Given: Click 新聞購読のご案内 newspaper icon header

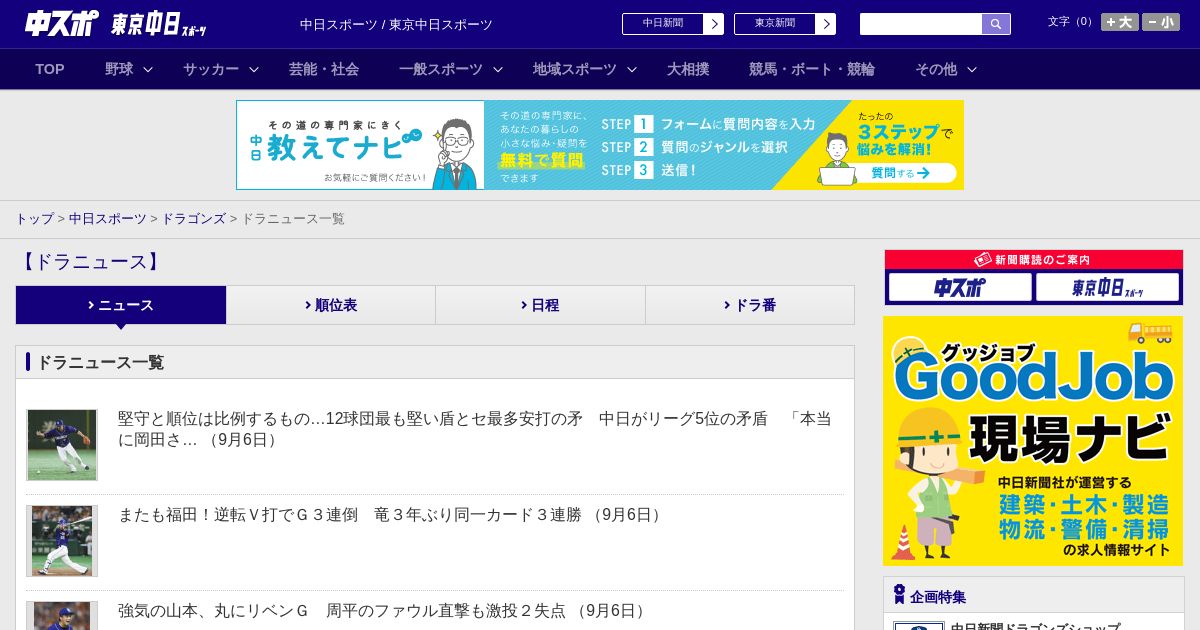Looking at the screenshot, I should [1034, 260].
